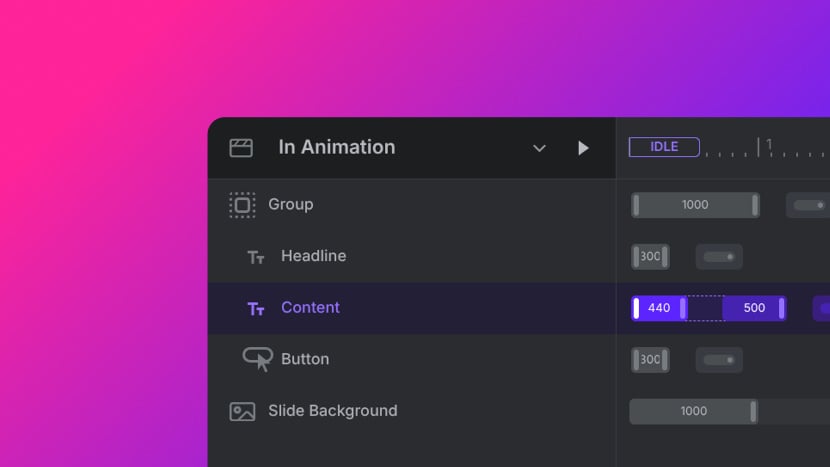This screenshot has height=467, width=830.
Task: Select the Slide Background layer
Action: pos(332,411)
